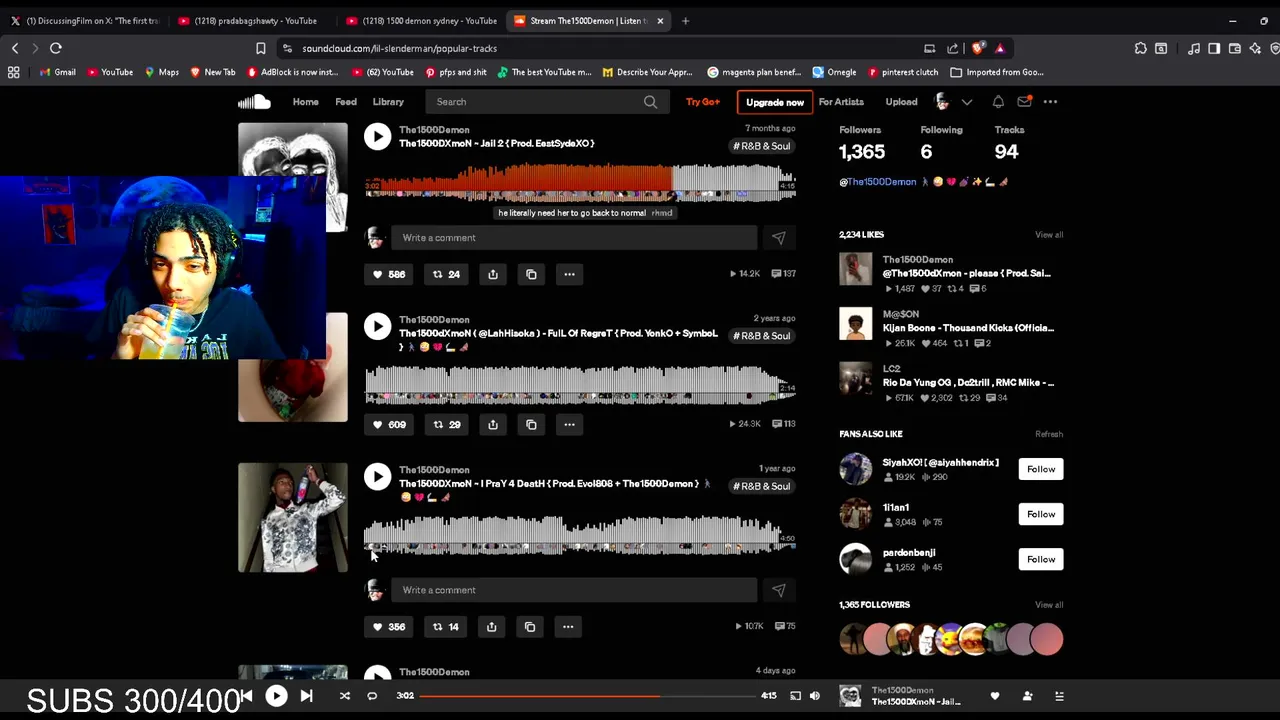Expand the profile avatar dropdown chevron
Viewport: 1280px width, 720px height.
pyautogui.click(x=967, y=102)
